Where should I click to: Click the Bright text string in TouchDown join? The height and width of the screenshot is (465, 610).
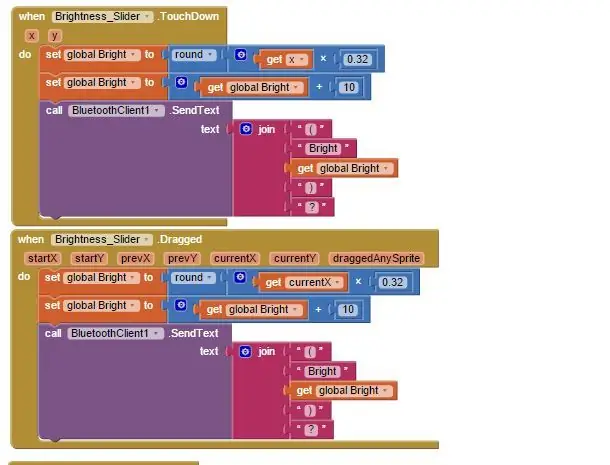(323, 149)
